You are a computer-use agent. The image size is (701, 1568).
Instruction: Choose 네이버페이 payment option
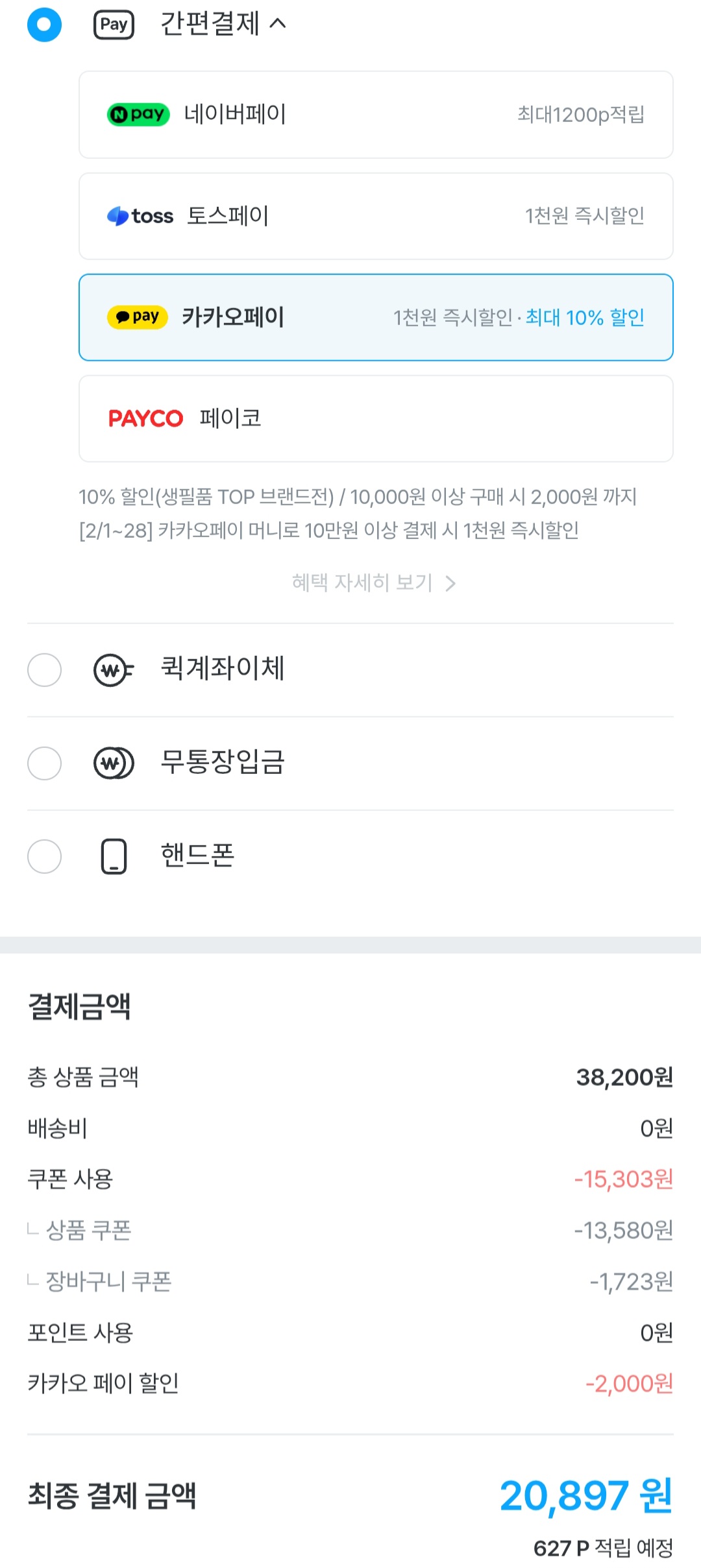[x=375, y=115]
